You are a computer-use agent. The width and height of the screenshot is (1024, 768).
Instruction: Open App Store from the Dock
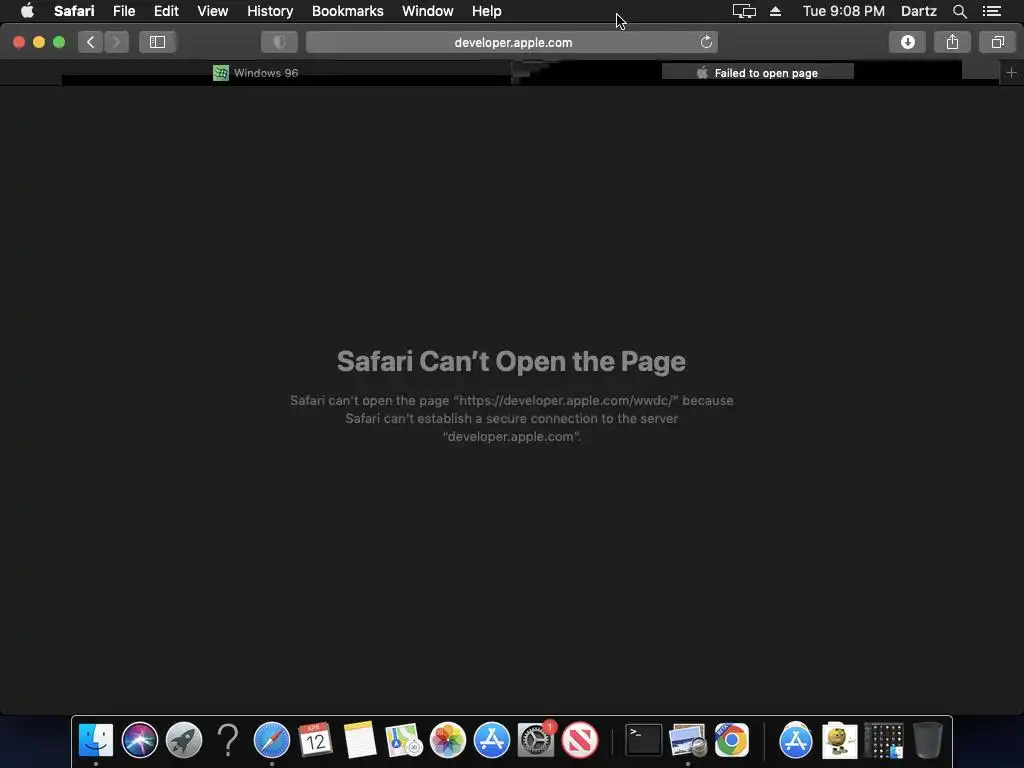click(x=492, y=740)
